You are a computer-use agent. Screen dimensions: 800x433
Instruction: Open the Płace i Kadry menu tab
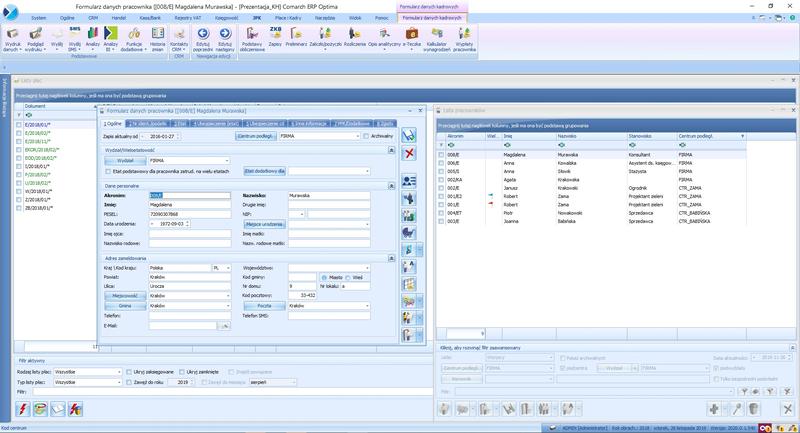(287, 18)
